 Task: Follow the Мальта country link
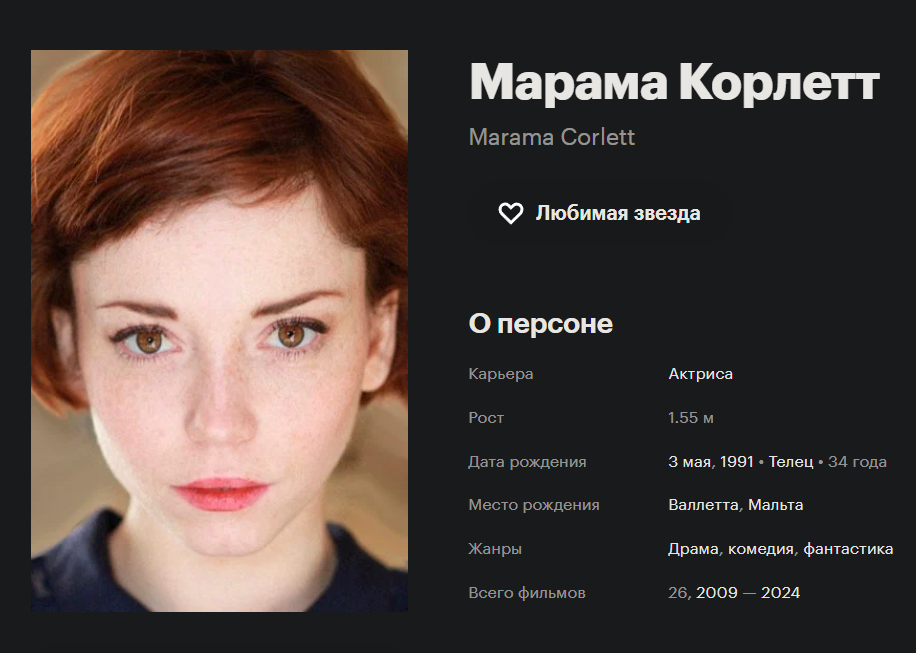pyautogui.click(x=776, y=505)
